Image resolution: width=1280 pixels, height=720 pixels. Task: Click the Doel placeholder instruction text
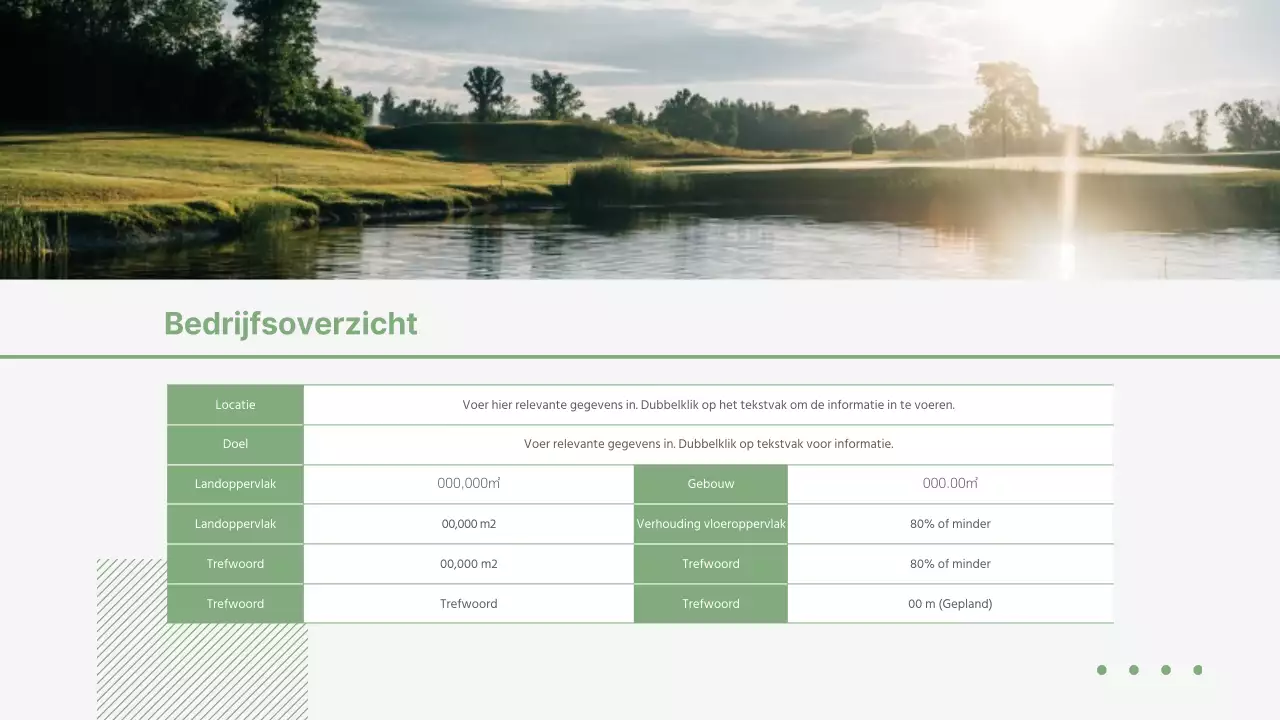pos(708,444)
